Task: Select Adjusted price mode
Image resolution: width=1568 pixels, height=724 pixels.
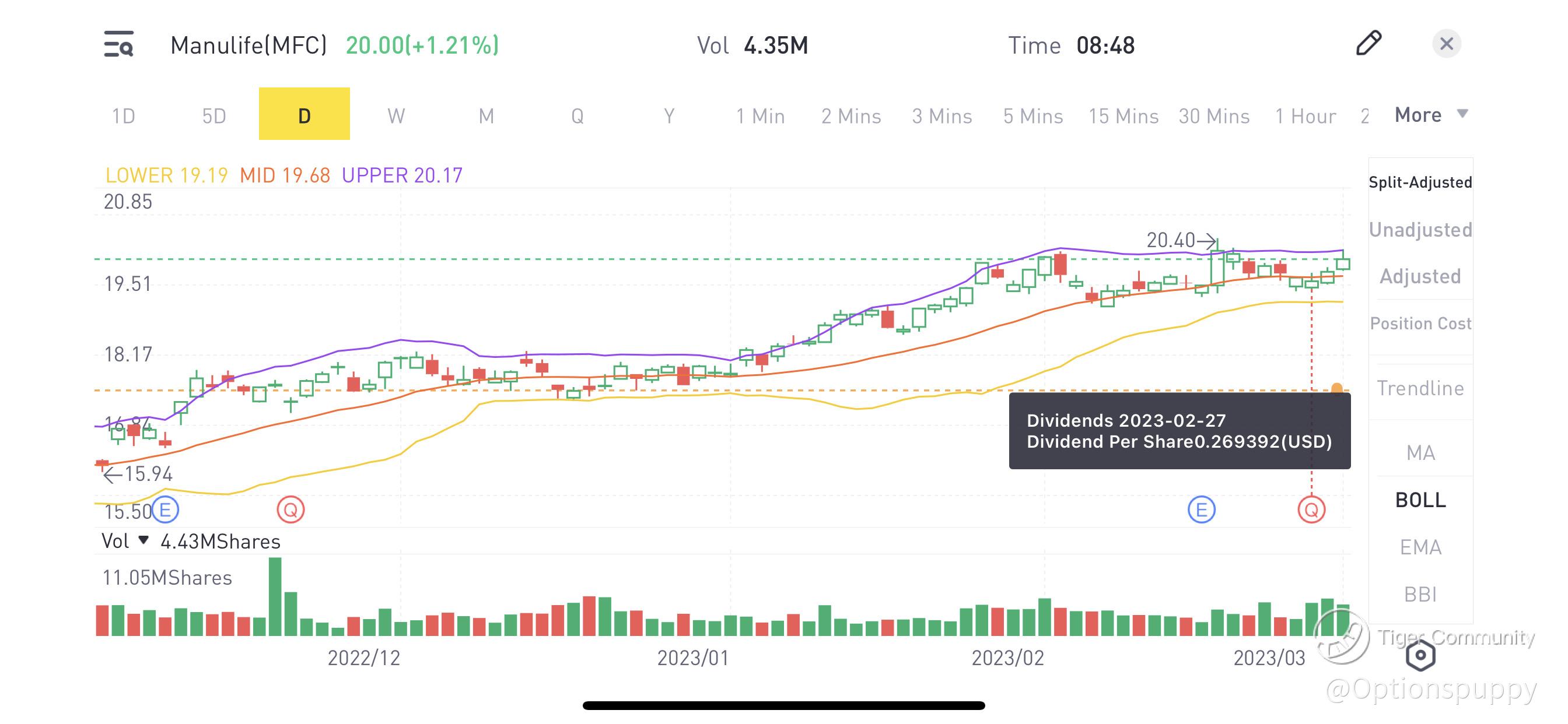Action: [1420, 276]
